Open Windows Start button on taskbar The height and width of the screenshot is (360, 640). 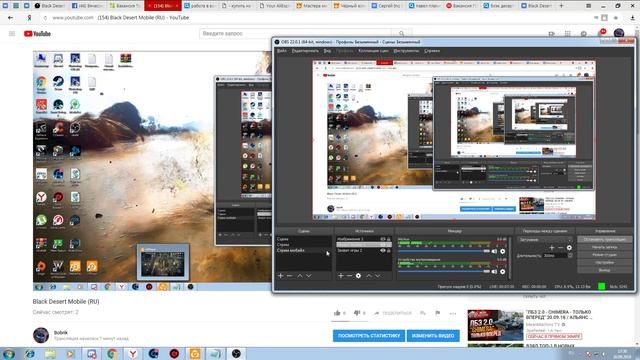point(8,354)
